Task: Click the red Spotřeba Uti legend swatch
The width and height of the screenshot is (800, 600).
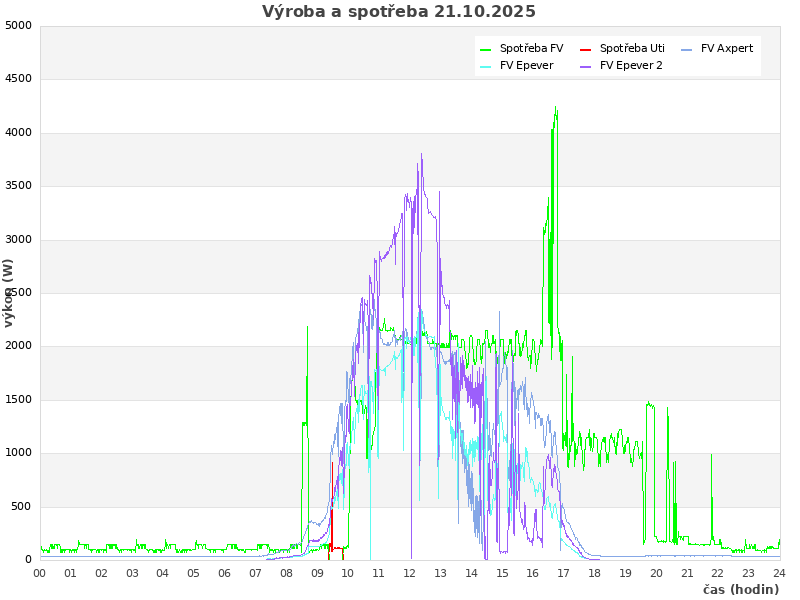Action: pyautogui.click(x=586, y=49)
